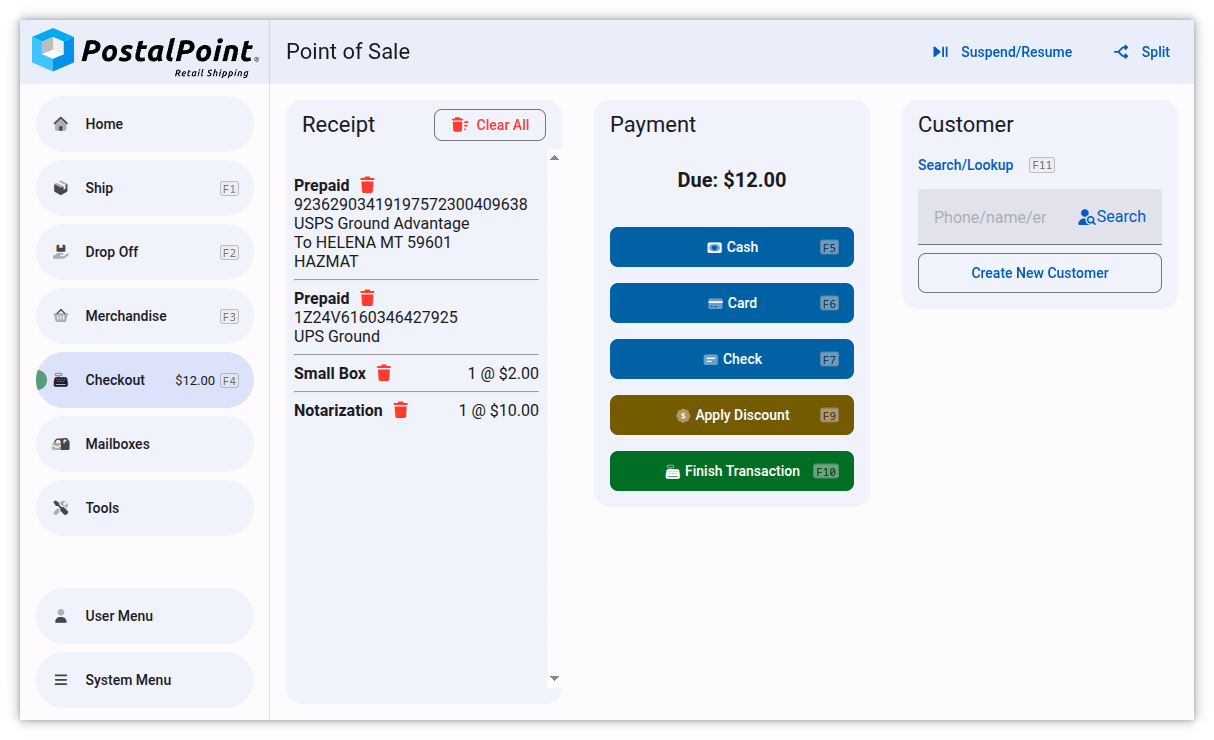This screenshot has width=1214, height=740.
Task: Open the customer Search/Lookup link
Action: point(965,164)
